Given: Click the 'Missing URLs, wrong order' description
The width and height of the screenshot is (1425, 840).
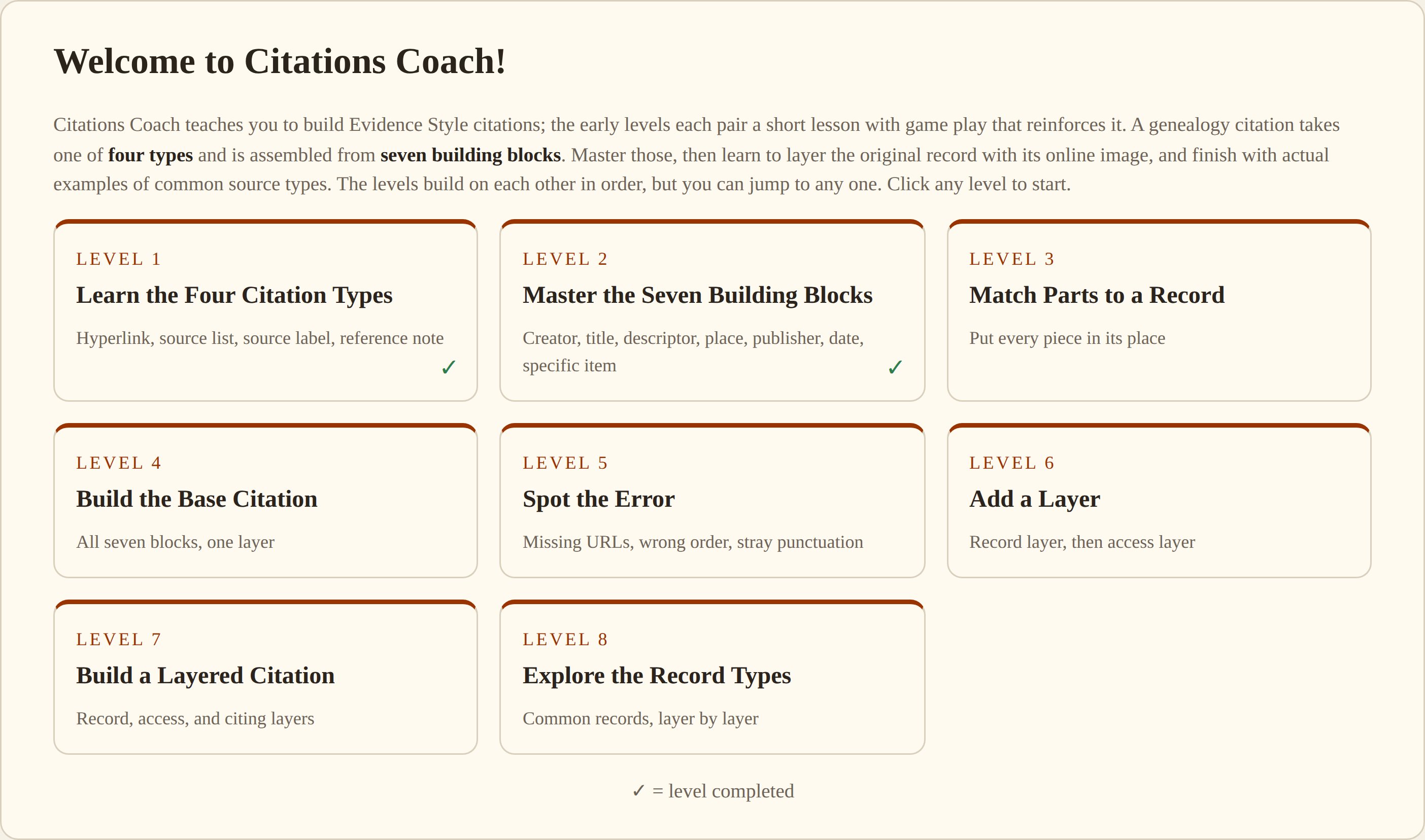Looking at the screenshot, I should click(x=693, y=542).
